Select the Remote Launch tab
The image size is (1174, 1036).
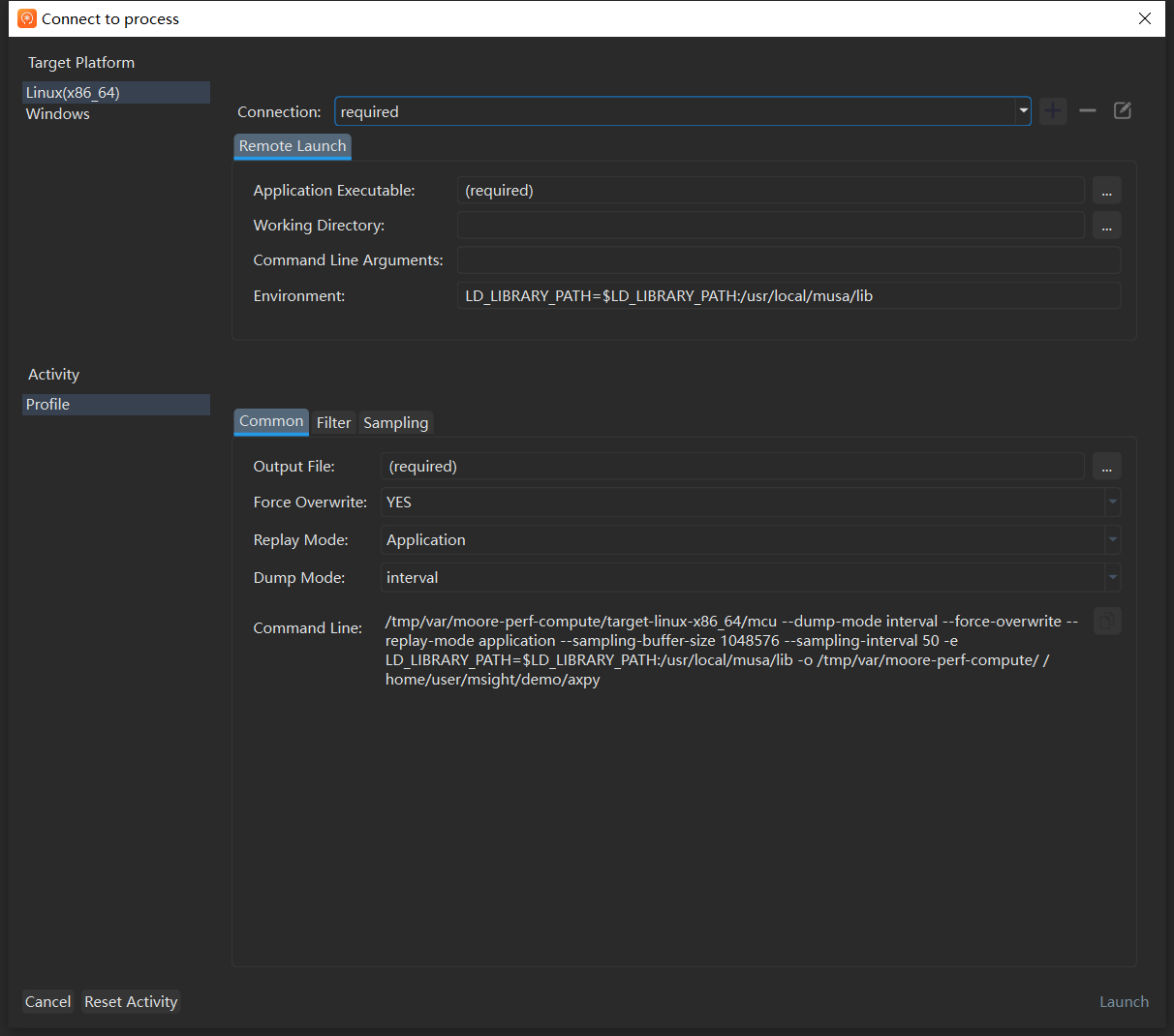click(293, 146)
